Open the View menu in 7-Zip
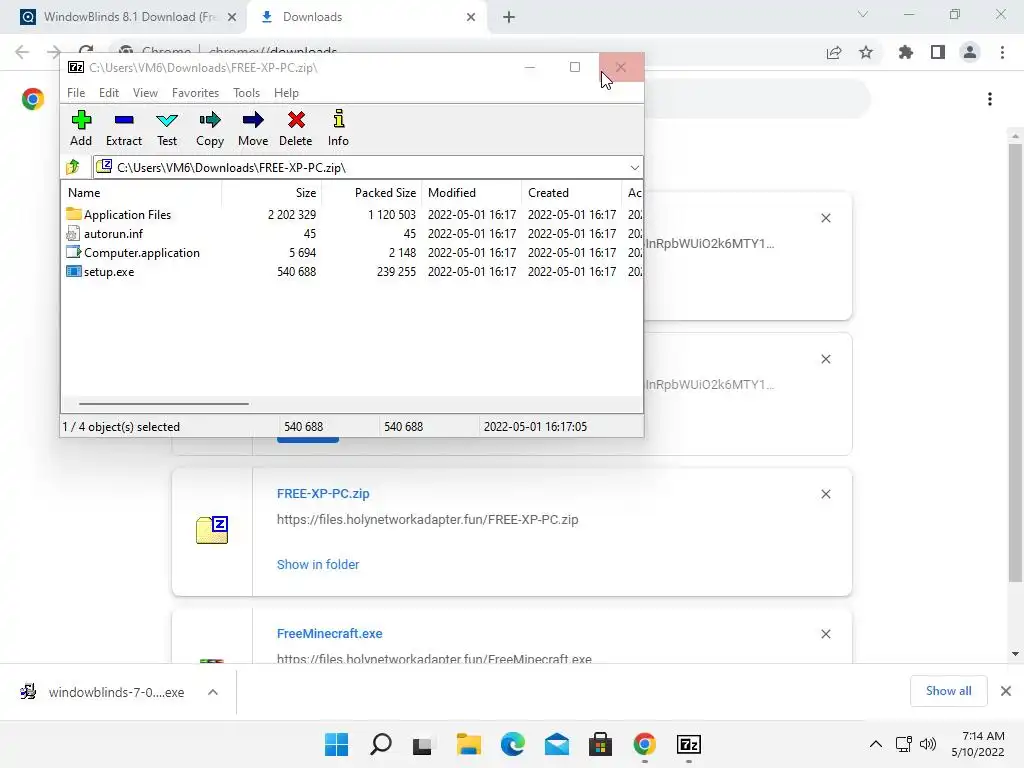1024x768 pixels. coord(145,93)
